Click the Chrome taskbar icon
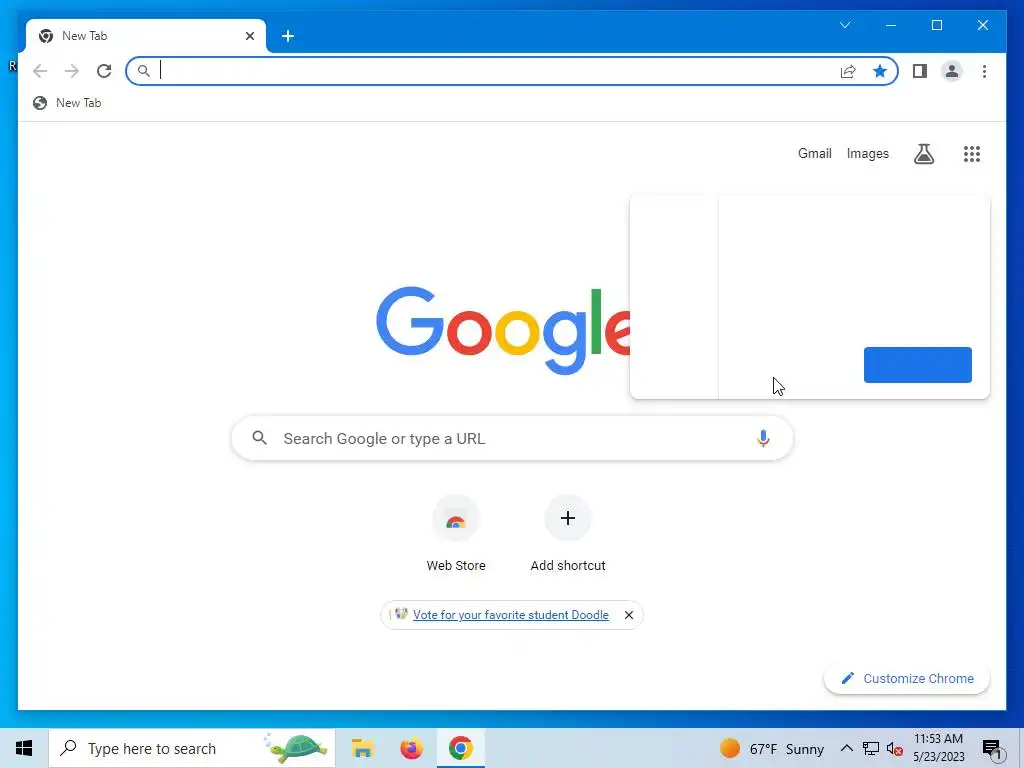 [x=460, y=748]
